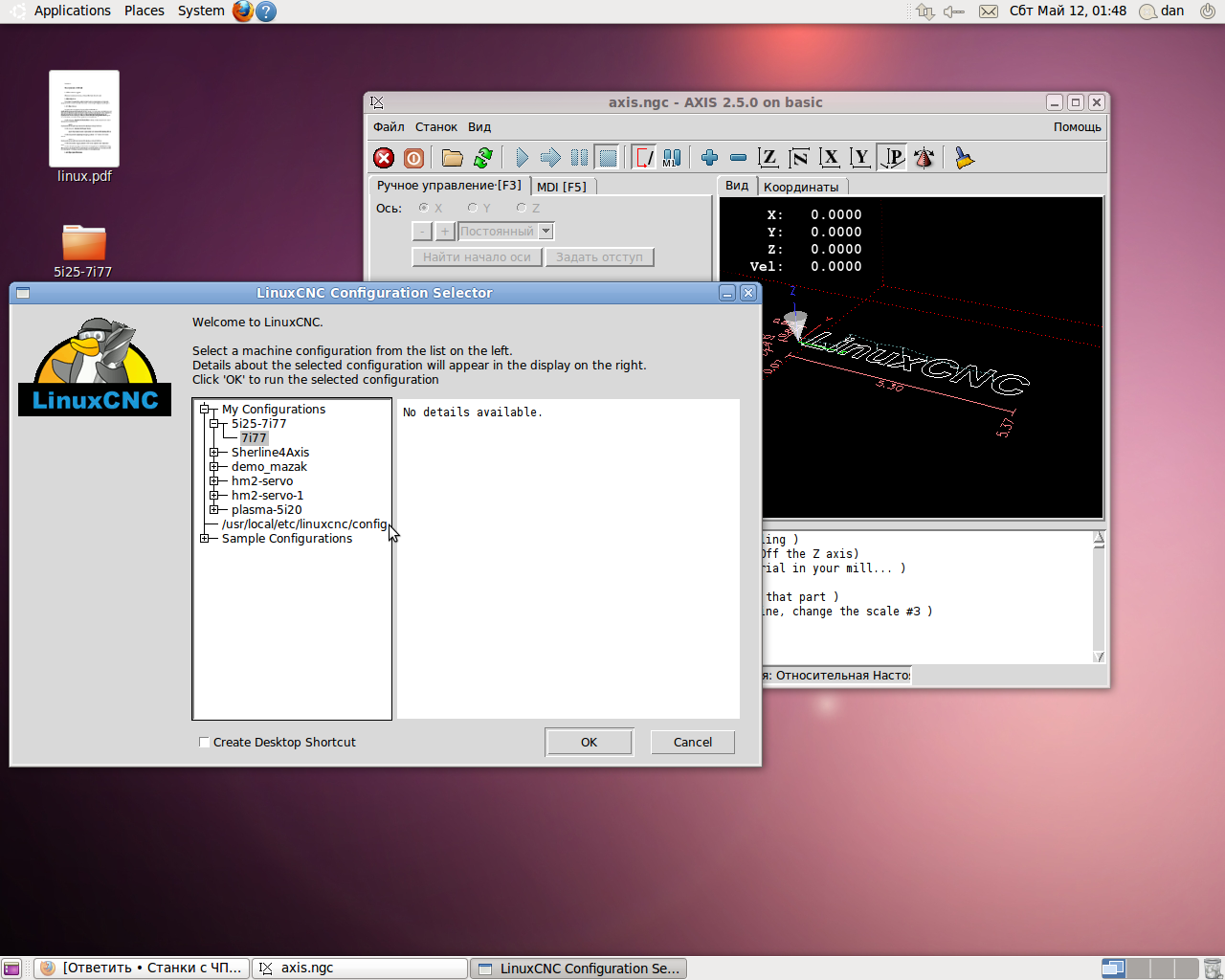Switch to the axis.ngc taskbar window
Screen dimensions: 1225x980
[360, 969]
